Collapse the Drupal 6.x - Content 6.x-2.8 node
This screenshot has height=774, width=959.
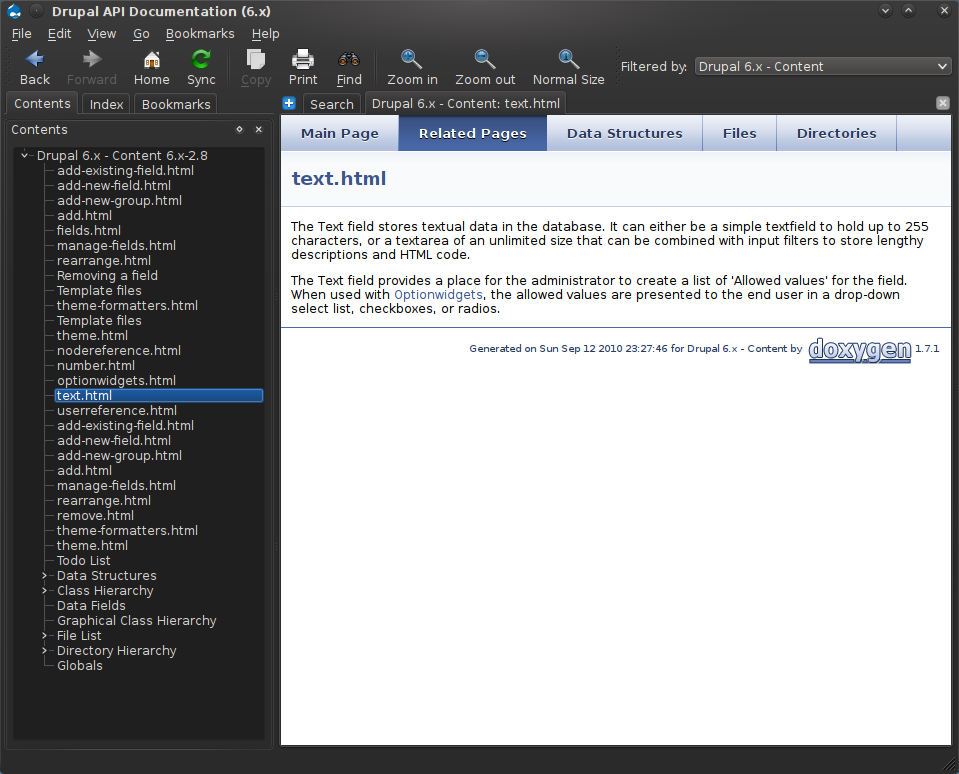click(x=24, y=155)
